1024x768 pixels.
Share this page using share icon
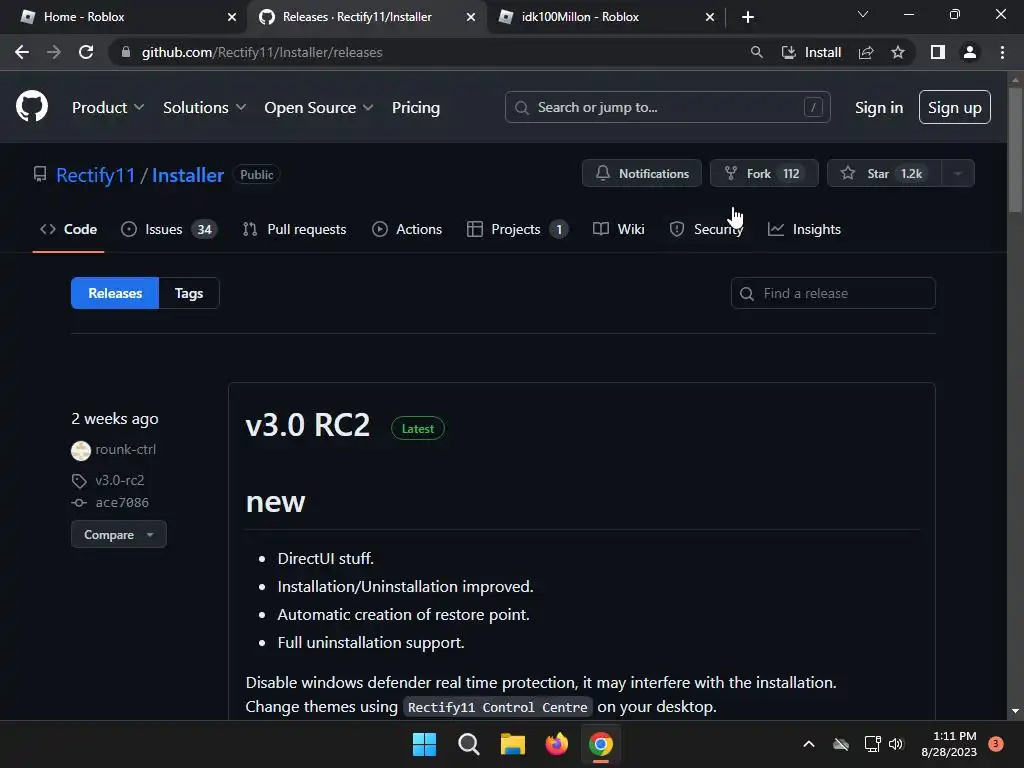tap(866, 52)
